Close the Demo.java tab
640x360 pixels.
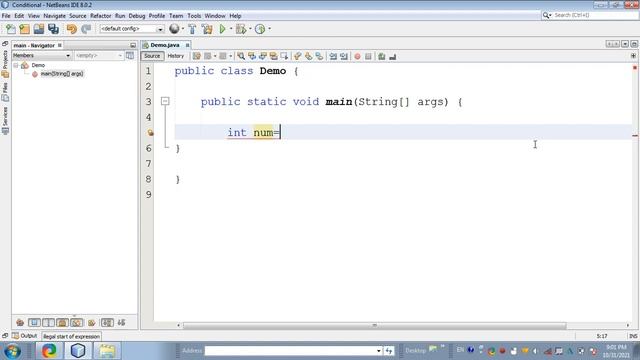187,45
